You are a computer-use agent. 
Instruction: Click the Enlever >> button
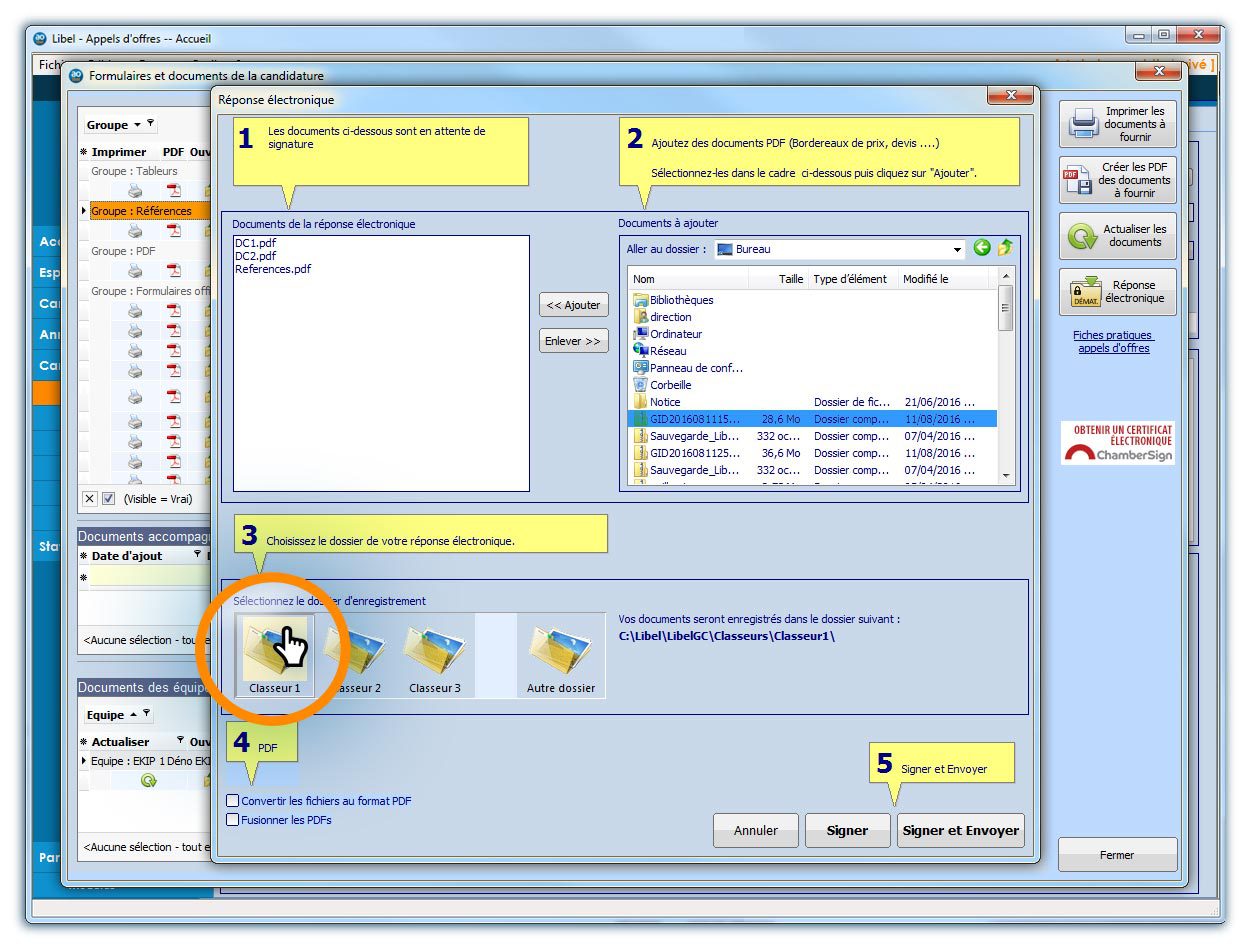573,341
